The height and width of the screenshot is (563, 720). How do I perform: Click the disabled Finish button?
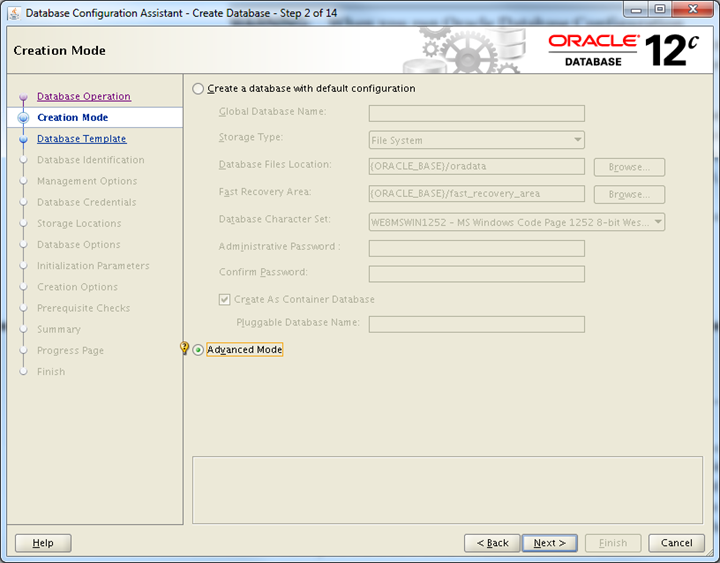613,543
